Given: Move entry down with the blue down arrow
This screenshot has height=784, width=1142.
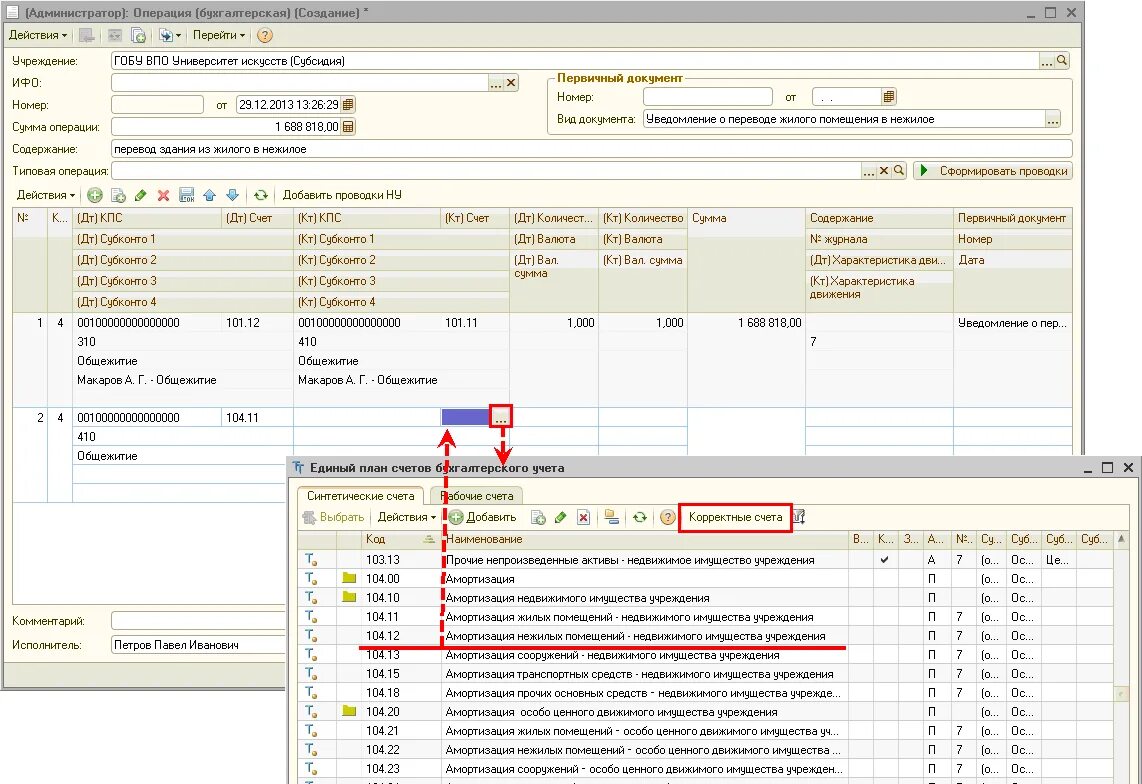Looking at the screenshot, I should [232, 195].
